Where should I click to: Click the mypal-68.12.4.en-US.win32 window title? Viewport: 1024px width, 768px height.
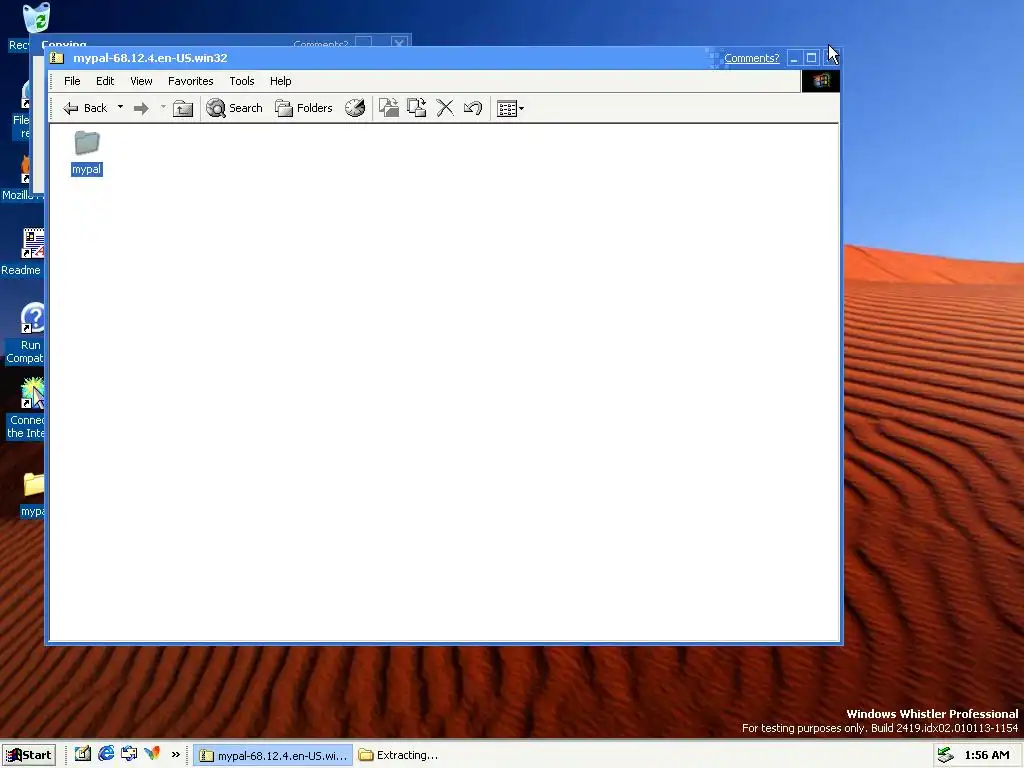pos(150,58)
